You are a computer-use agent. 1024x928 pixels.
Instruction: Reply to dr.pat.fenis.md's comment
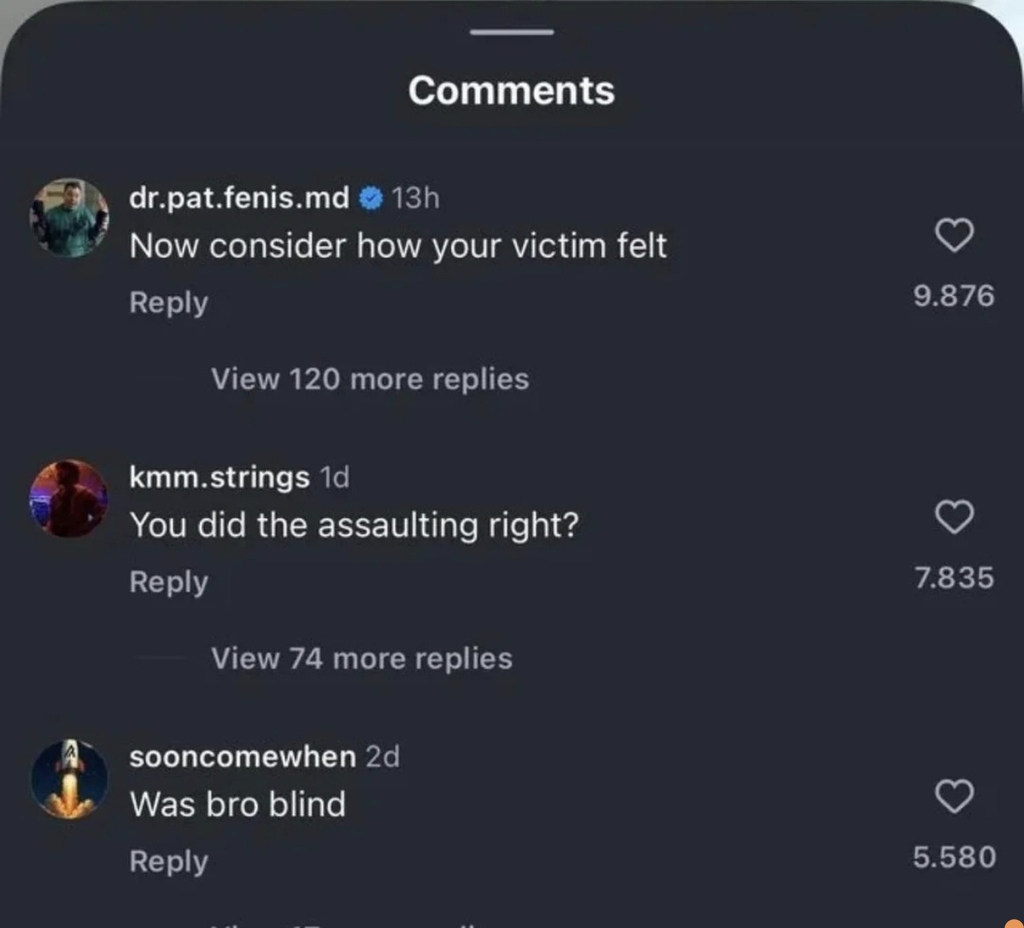coord(168,302)
